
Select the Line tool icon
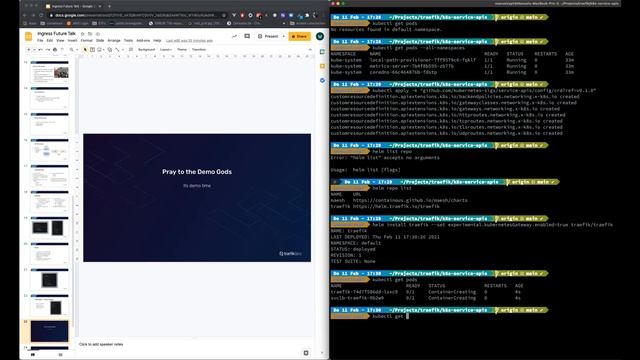point(117,49)
